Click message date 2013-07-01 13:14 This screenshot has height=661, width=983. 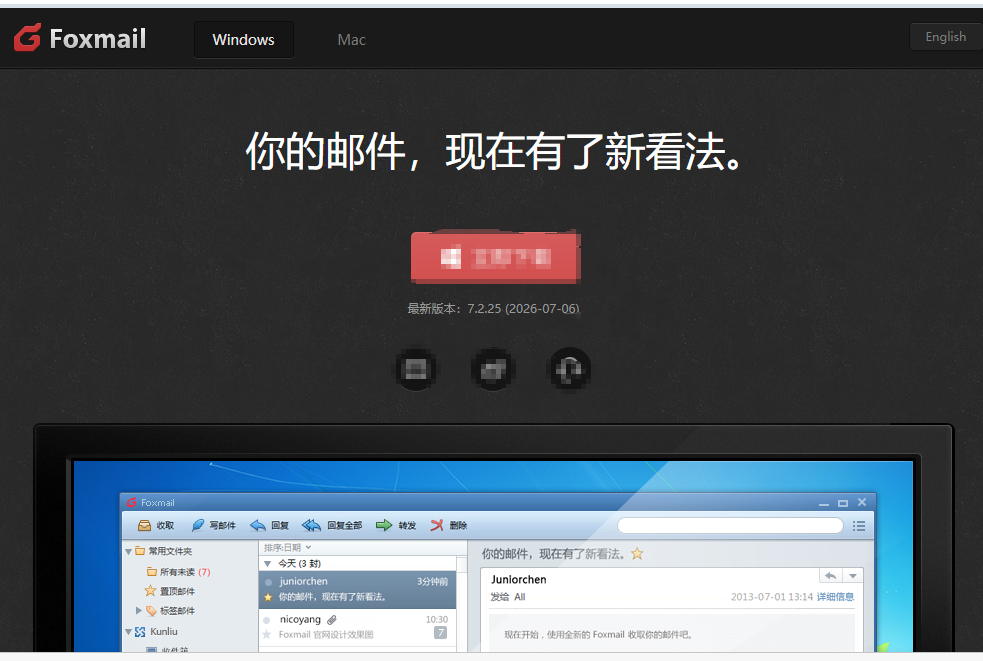(x=772, y=597)
